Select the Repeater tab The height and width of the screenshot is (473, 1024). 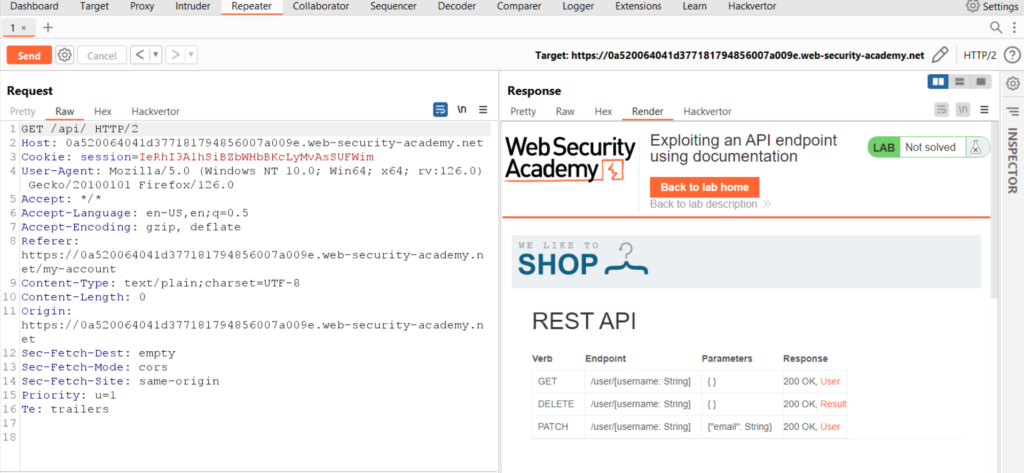click(x=251, y=7)
